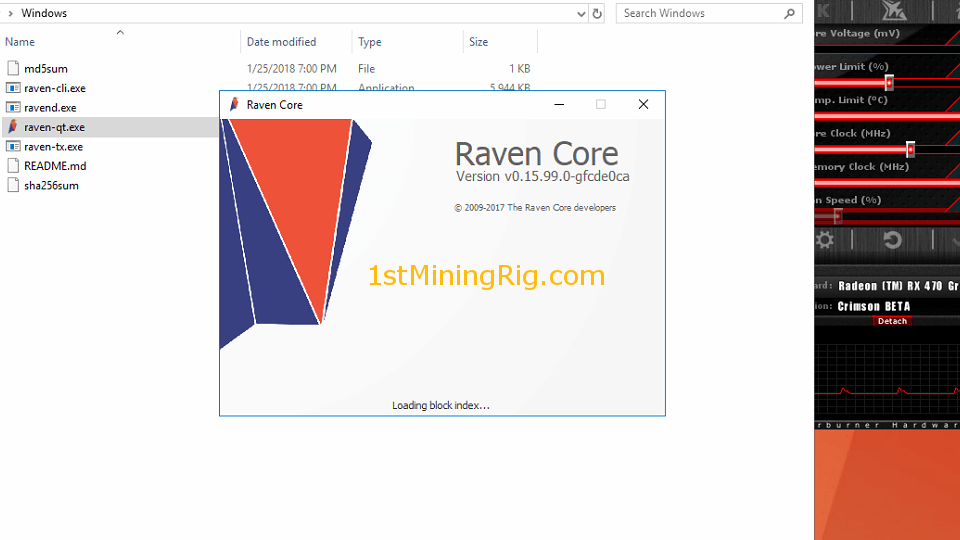Image resolution: width=960 pixels, height=540 pixels.
Task: Select raven-cli.exe file name
Action: [55, 88]
